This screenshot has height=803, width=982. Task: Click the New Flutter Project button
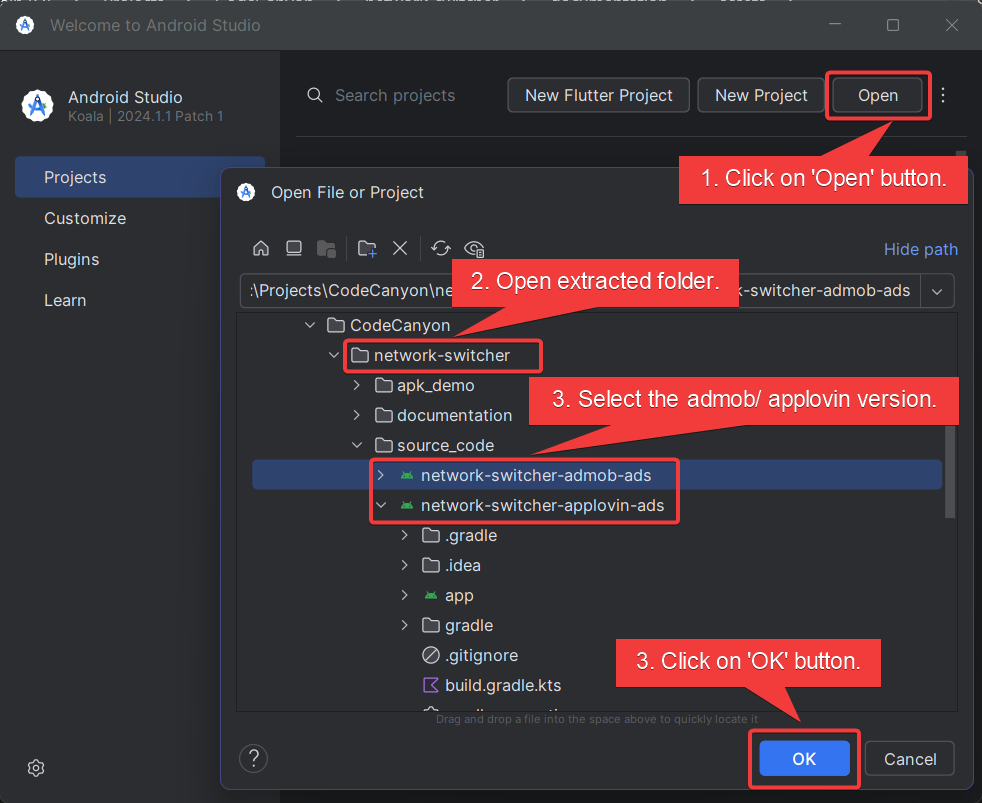coord(598,95)
